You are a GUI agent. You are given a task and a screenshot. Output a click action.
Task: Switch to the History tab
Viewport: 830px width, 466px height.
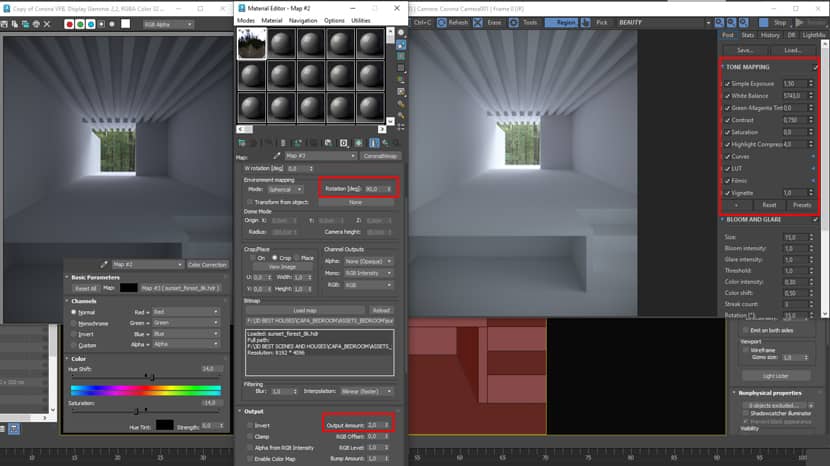point(770,35)
